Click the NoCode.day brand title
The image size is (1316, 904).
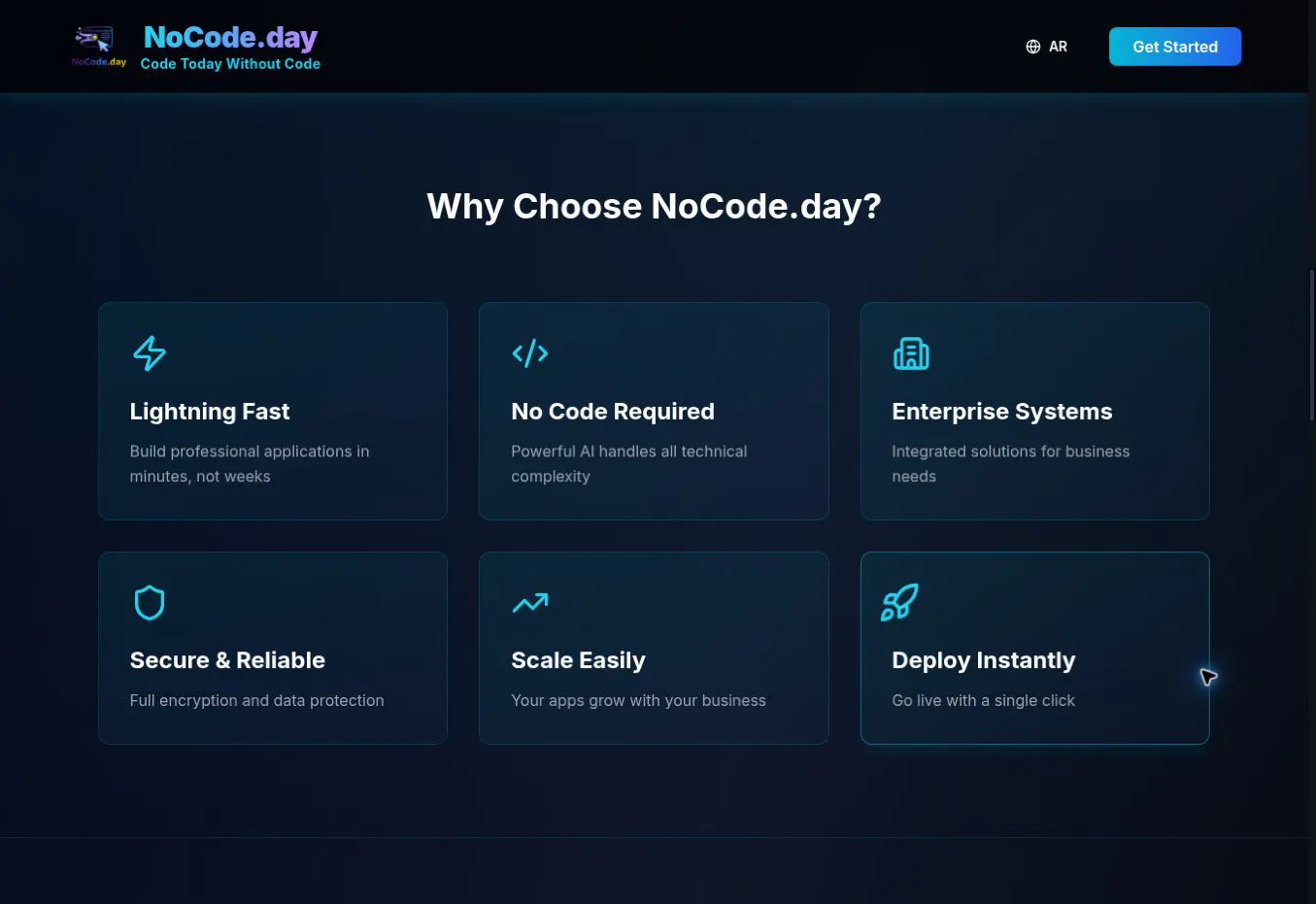230,37
